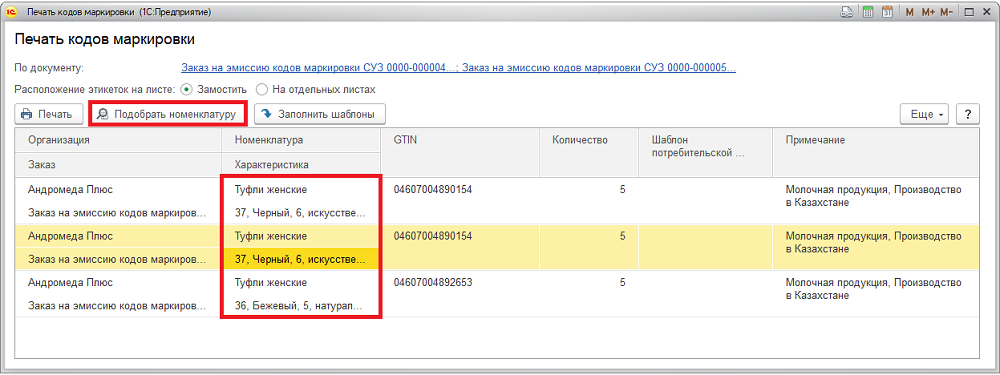Click the Печать button
The image size is (1000, 375).
(48, 115)
